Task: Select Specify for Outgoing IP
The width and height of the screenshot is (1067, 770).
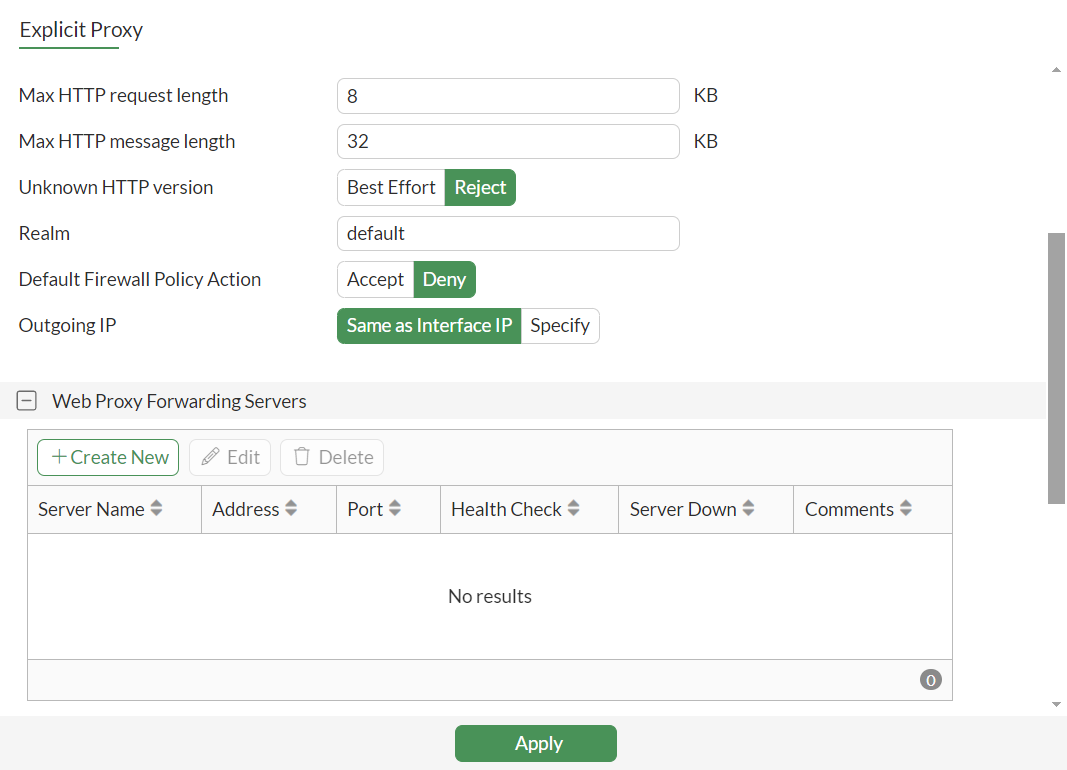Action: 560,325
